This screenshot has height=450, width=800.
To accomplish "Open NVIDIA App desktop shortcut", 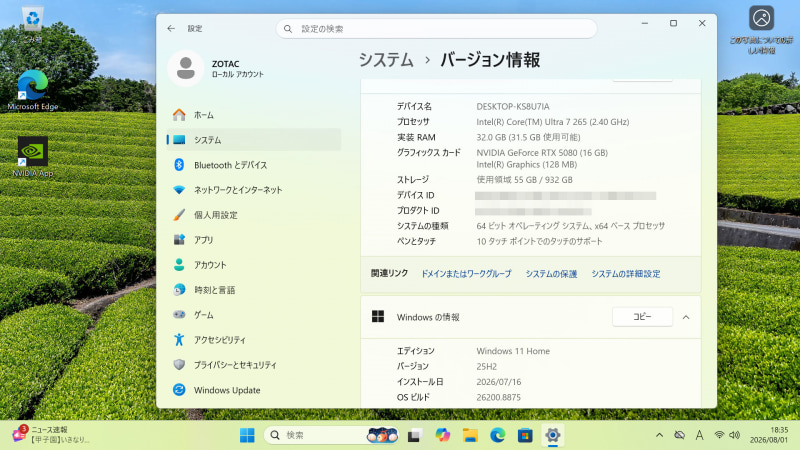I will [x=33, y=157].
